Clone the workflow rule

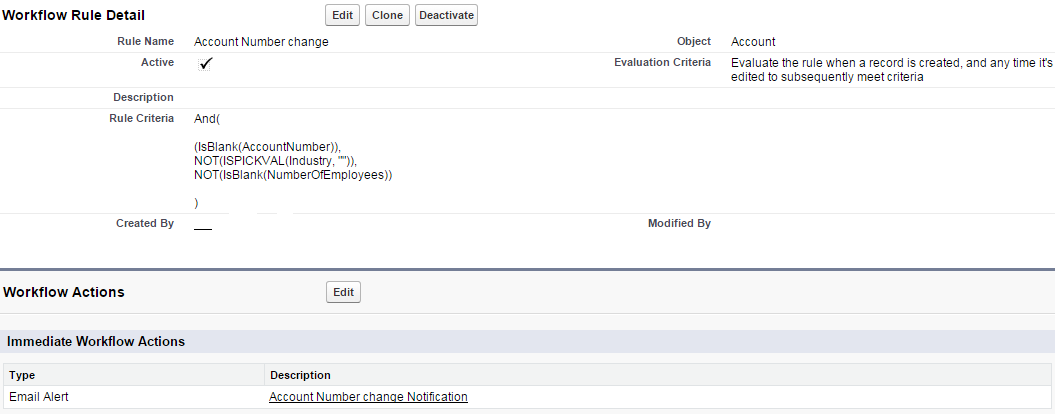(x=388, y=15)
